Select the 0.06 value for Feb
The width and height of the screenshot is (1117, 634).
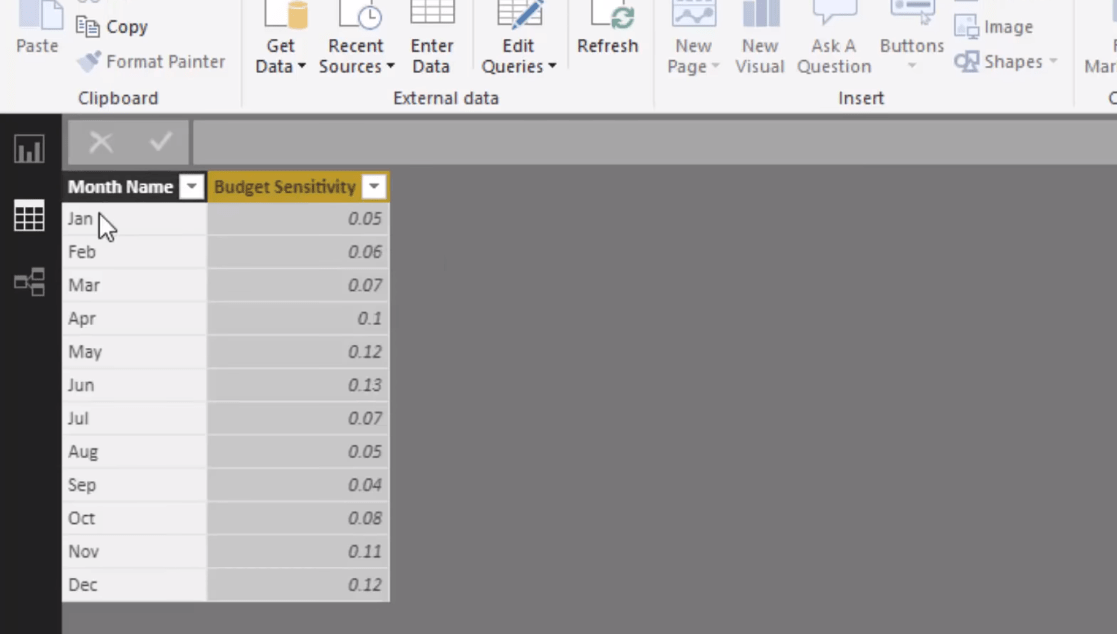[298, 251]
